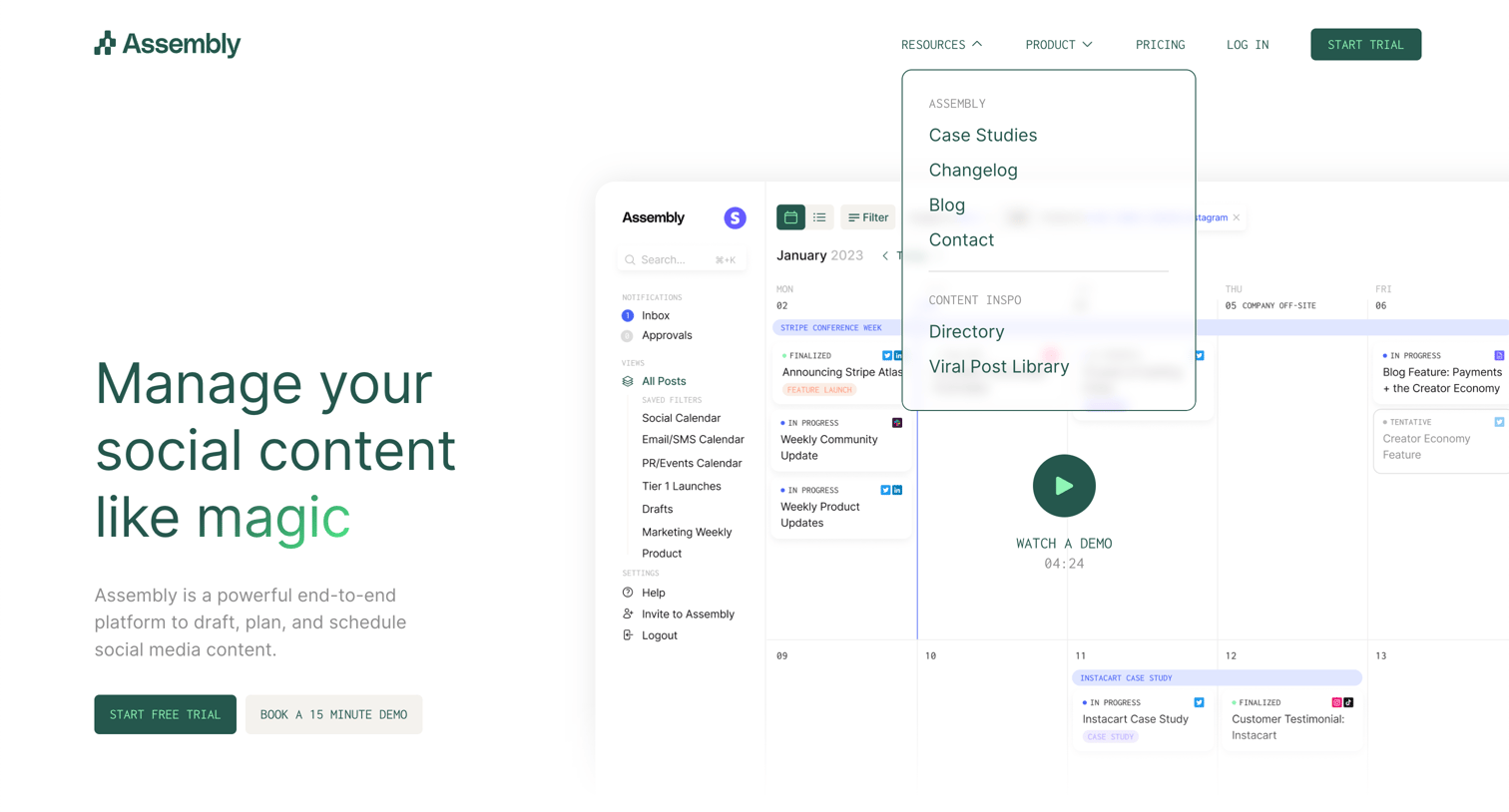Go to previous month arrow
This screenshot has width=1509, height=812.
(885, 256)
